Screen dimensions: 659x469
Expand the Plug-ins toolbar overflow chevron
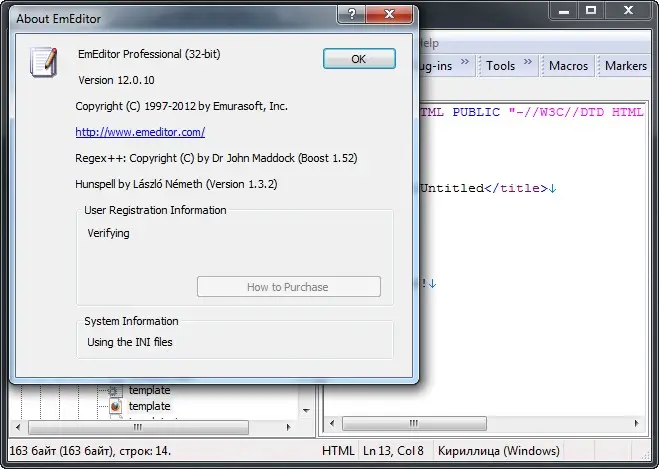[x=464, y=62]
